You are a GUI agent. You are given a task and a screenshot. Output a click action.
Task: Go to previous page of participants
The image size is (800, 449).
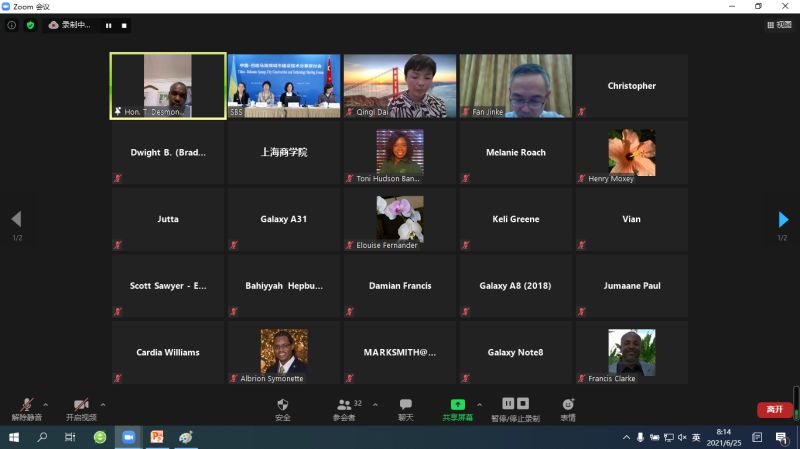click(x=16, y=219)
